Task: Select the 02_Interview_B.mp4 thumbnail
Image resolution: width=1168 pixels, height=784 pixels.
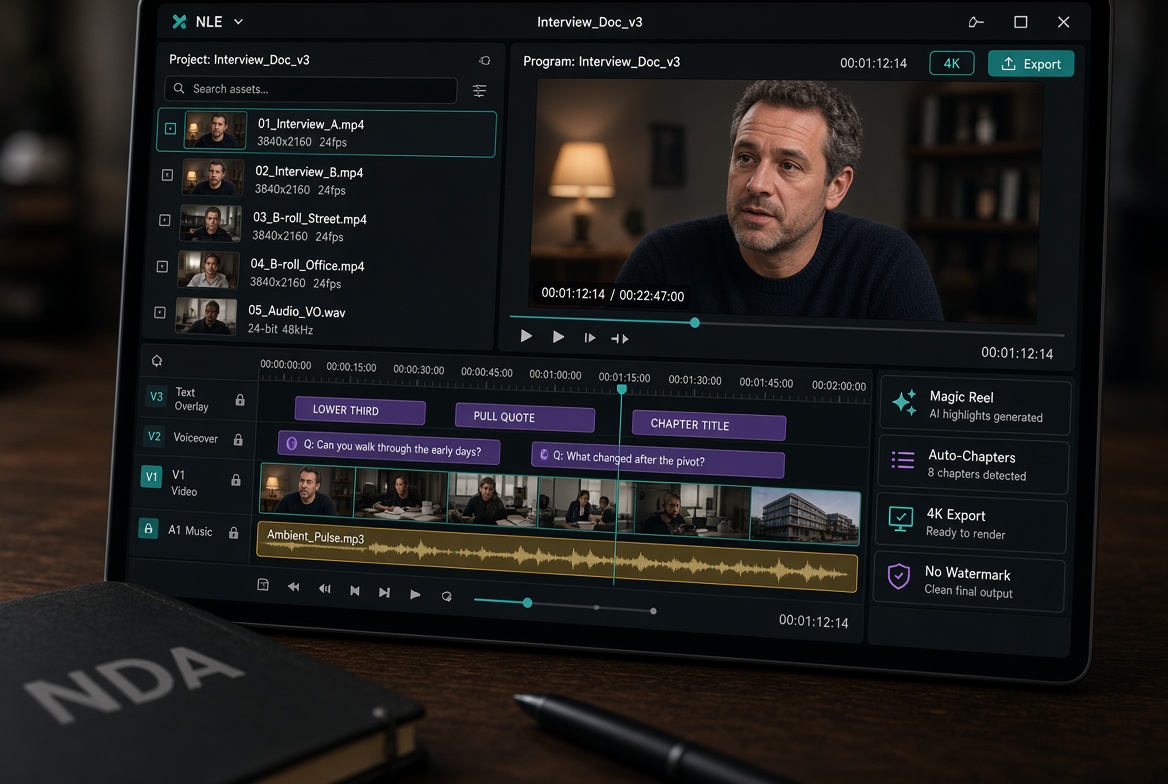Action: click(213, 177)
